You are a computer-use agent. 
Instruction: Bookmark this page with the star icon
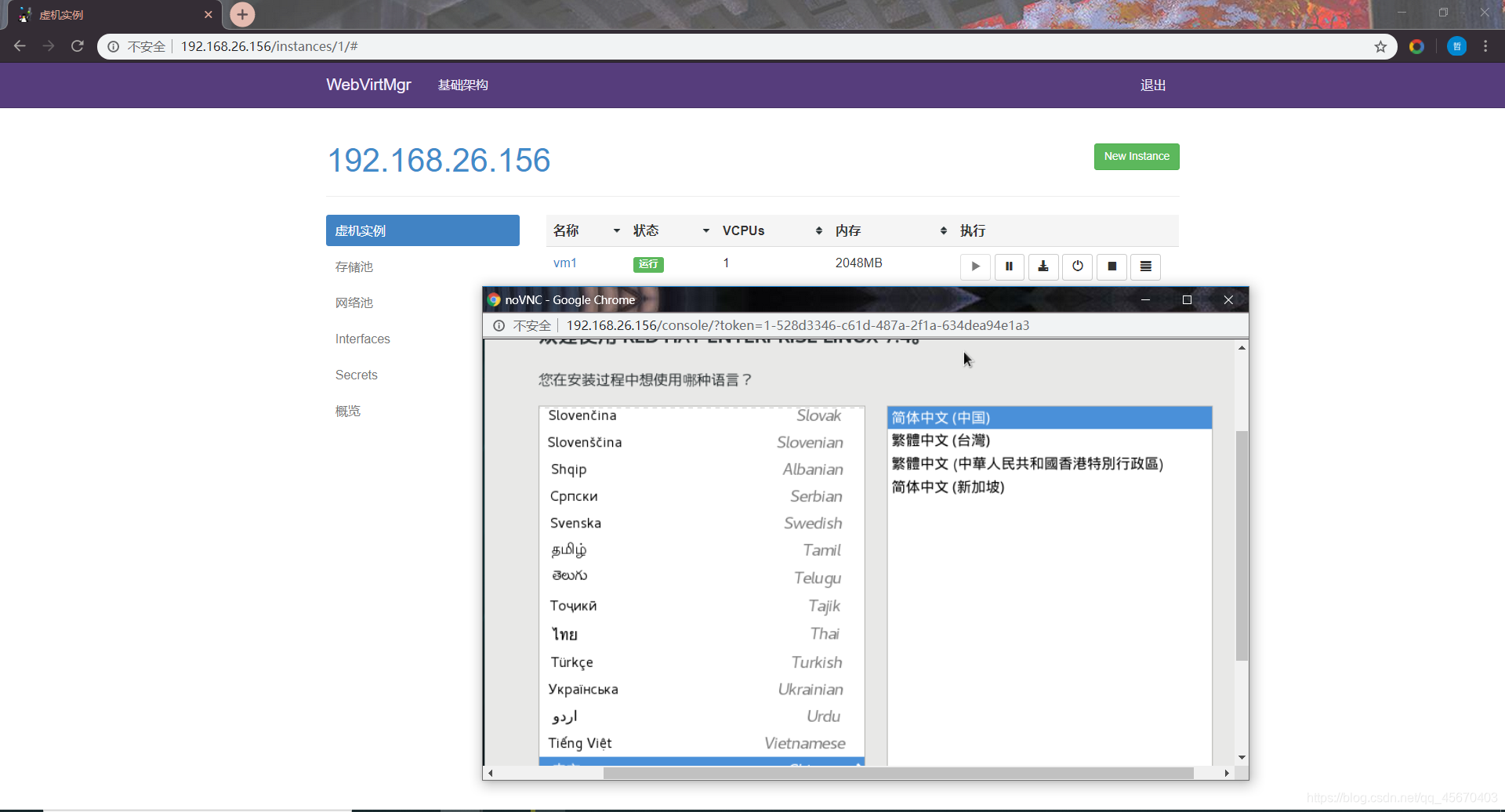pyautogui.click(x=1380, y=47)
